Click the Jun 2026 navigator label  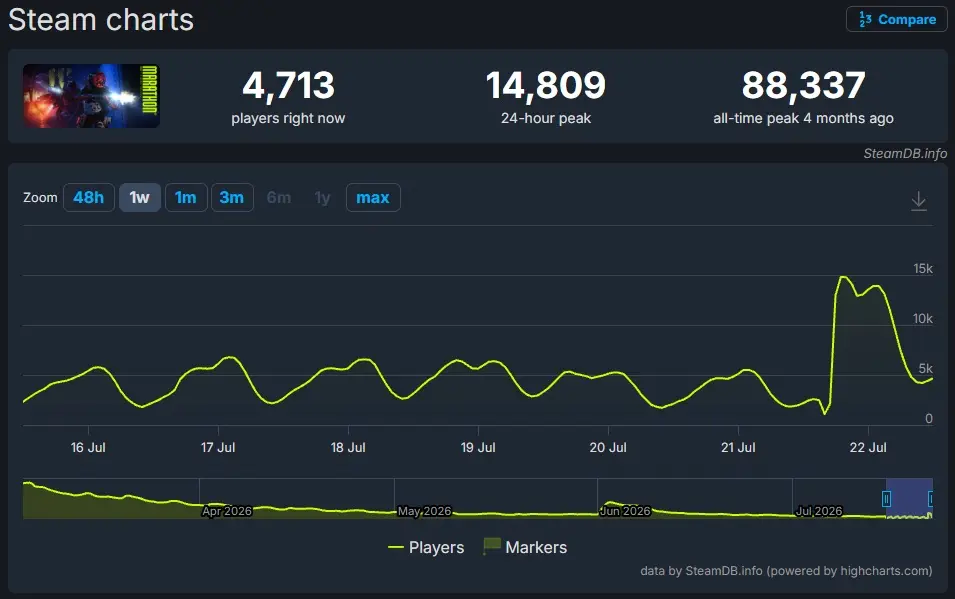click(626, 511)
